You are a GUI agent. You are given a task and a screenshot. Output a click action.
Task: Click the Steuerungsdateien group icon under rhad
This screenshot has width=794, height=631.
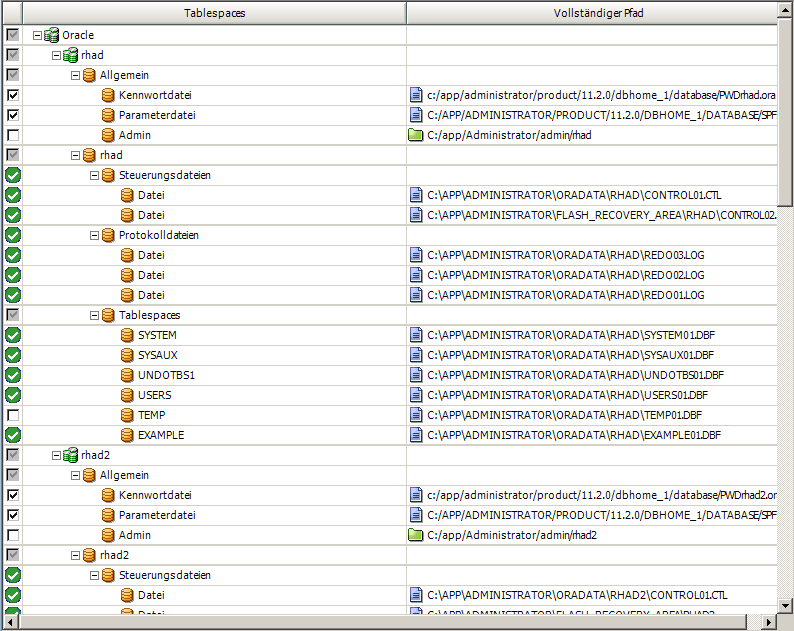point(108,175)
